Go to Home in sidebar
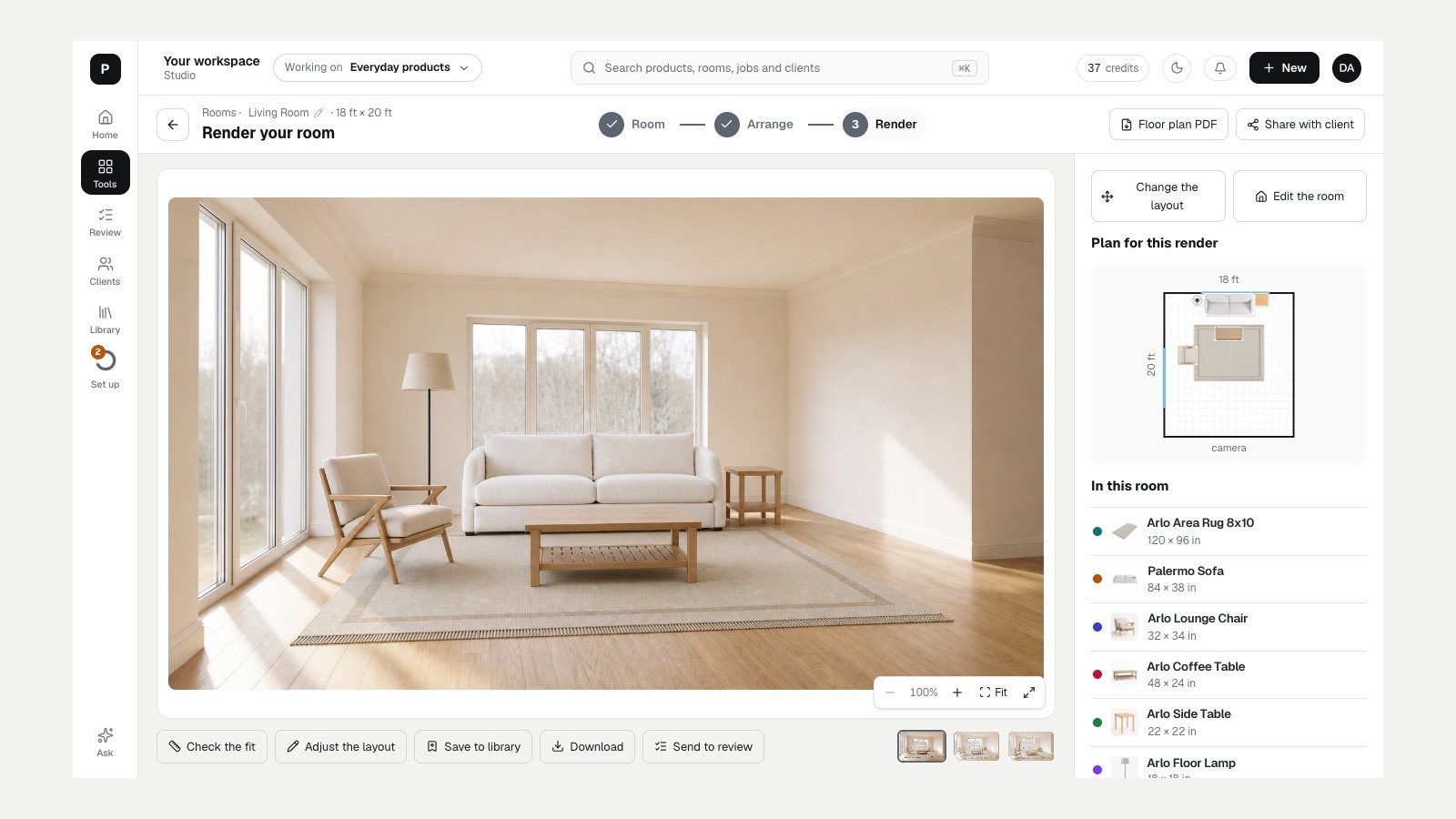1456x819 pixels. point(106,124)
